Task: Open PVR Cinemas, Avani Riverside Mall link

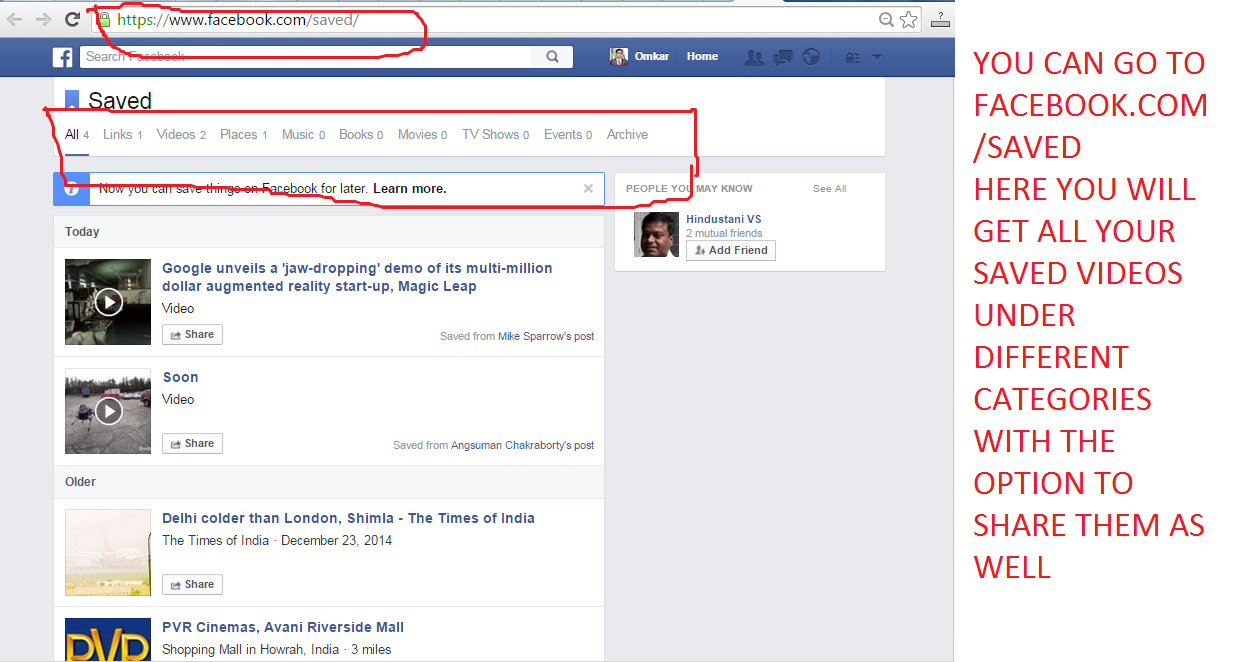Action: point(283,627)
